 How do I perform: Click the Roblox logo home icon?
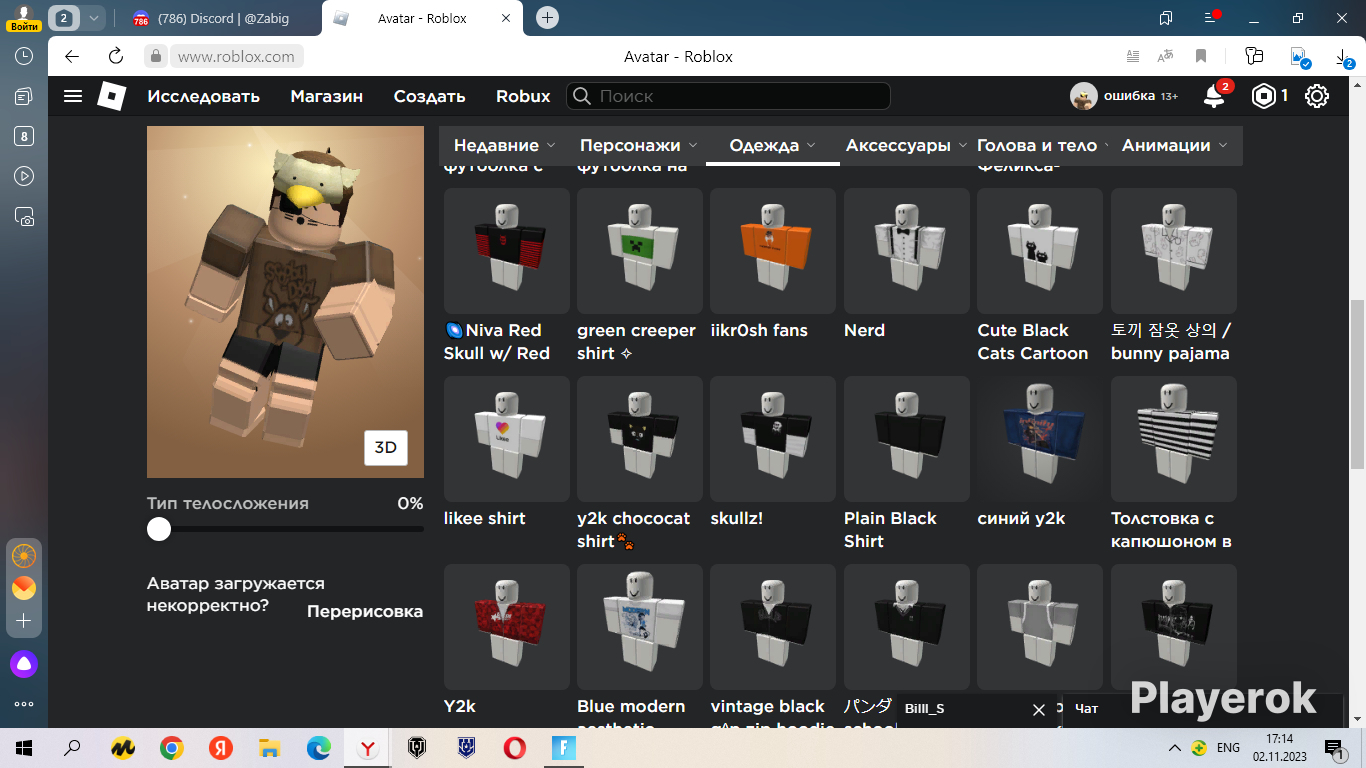(111, 96)
